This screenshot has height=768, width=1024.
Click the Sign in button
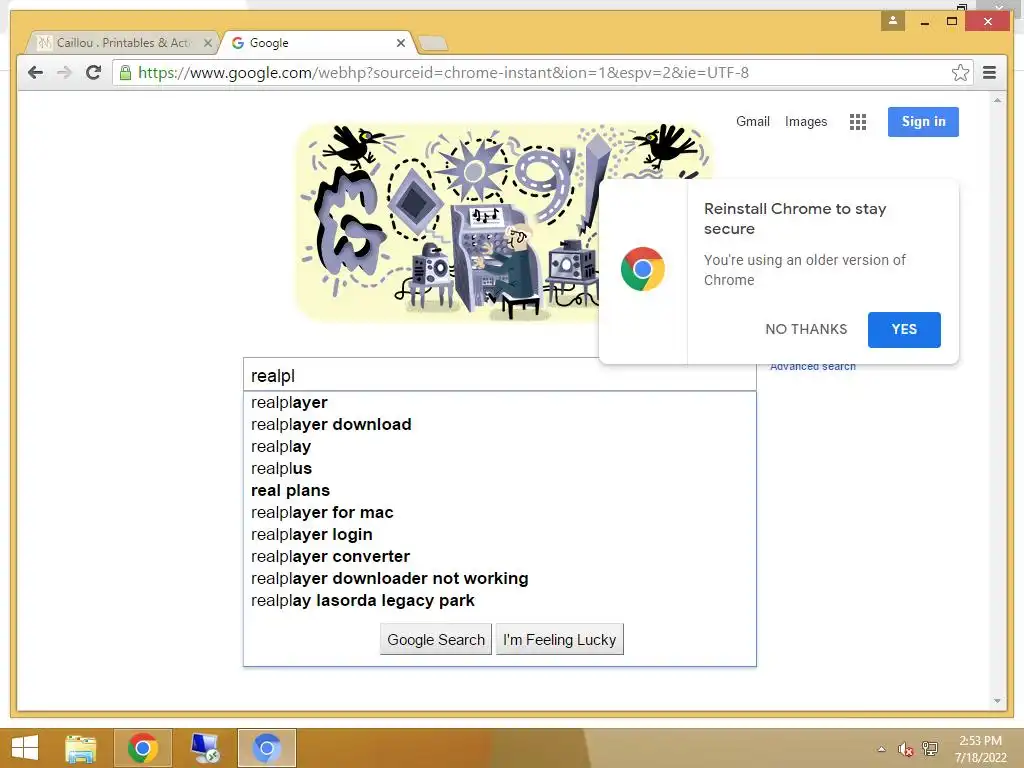(x=923, y=121)
